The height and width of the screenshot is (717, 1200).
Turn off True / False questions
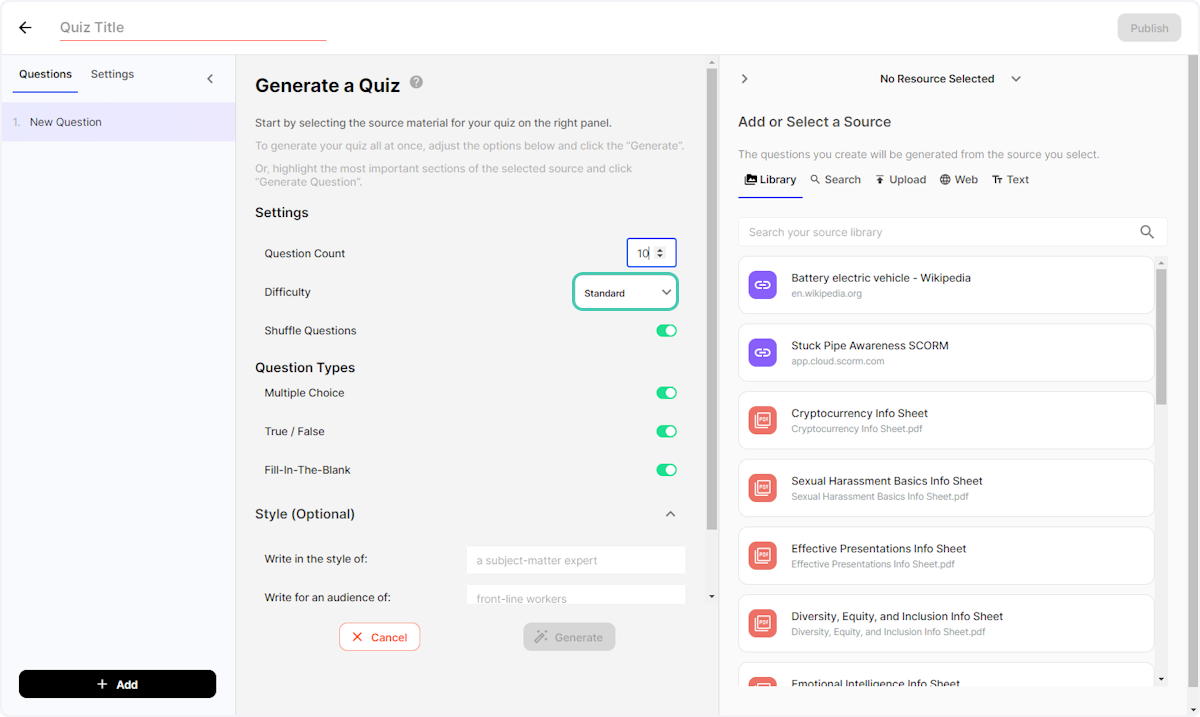[666, 431]
